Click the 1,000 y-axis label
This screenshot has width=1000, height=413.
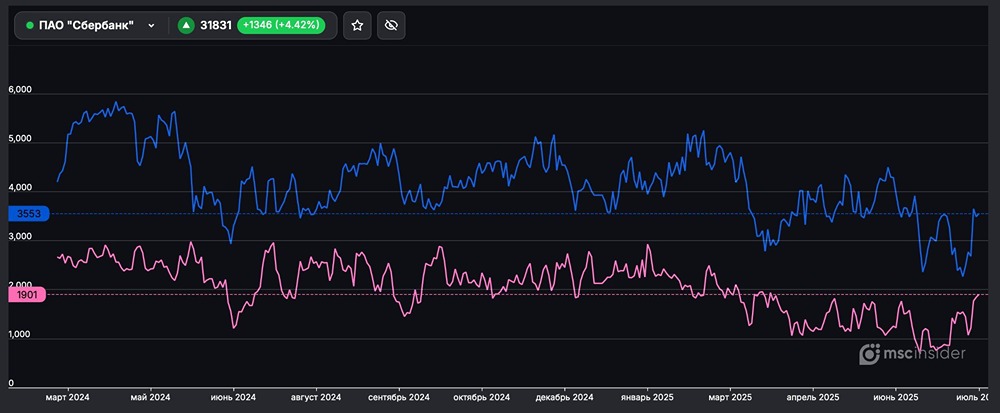click(20, 335)
